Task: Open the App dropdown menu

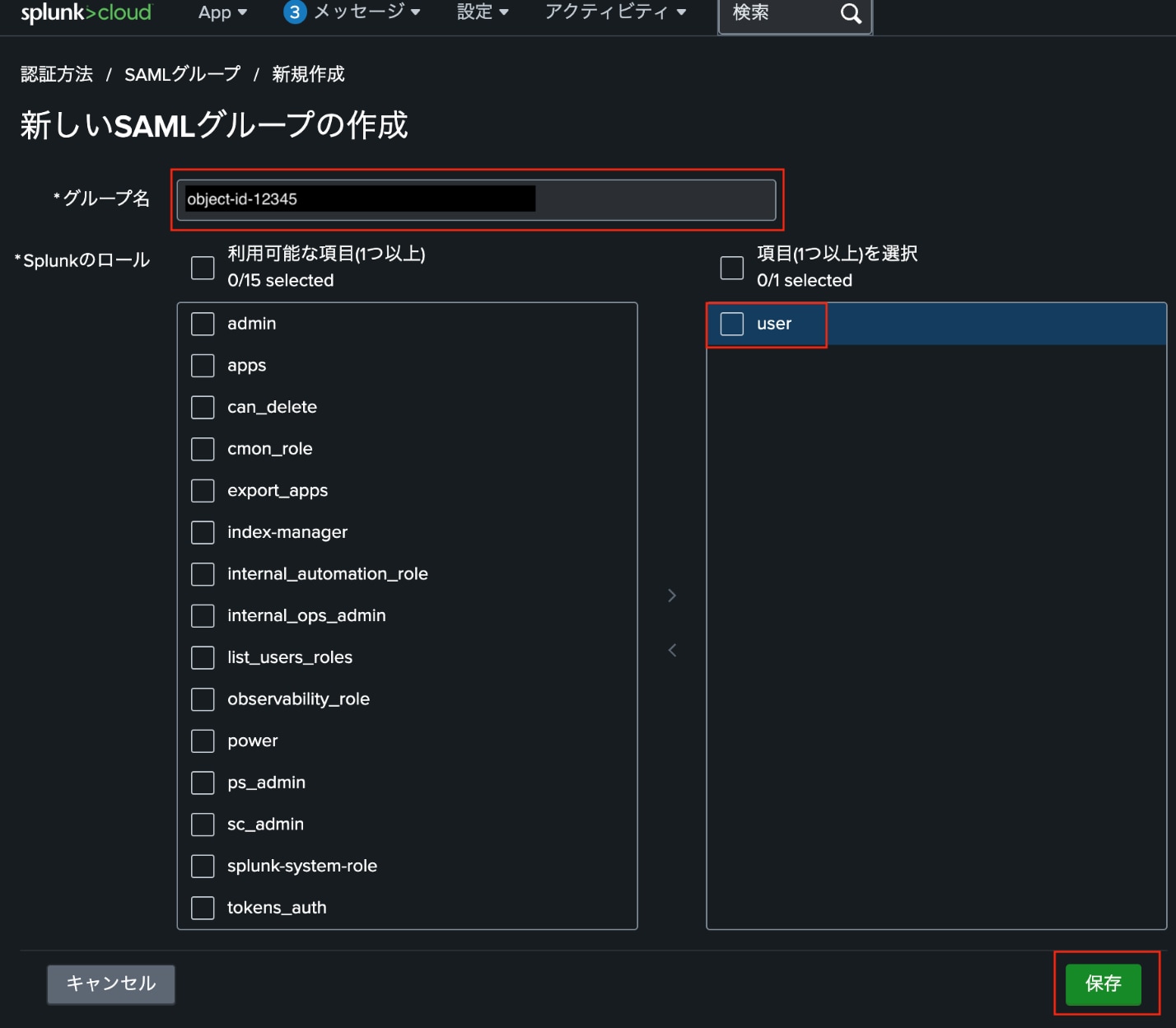Action: (222, 12)
